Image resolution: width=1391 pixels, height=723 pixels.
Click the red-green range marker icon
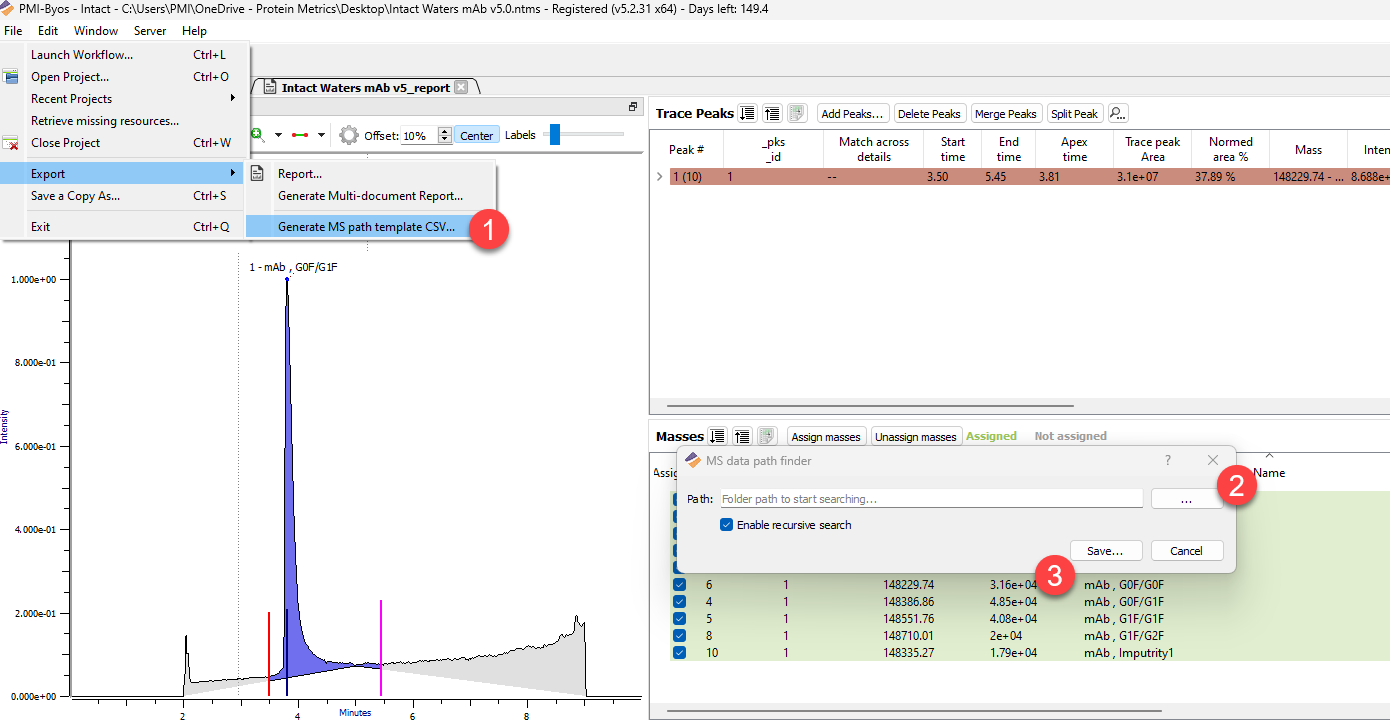[300, 135]
